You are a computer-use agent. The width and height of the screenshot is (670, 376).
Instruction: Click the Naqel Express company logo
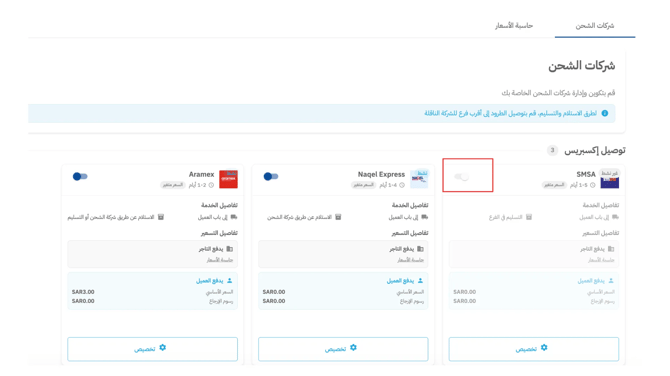pos(419,179)
